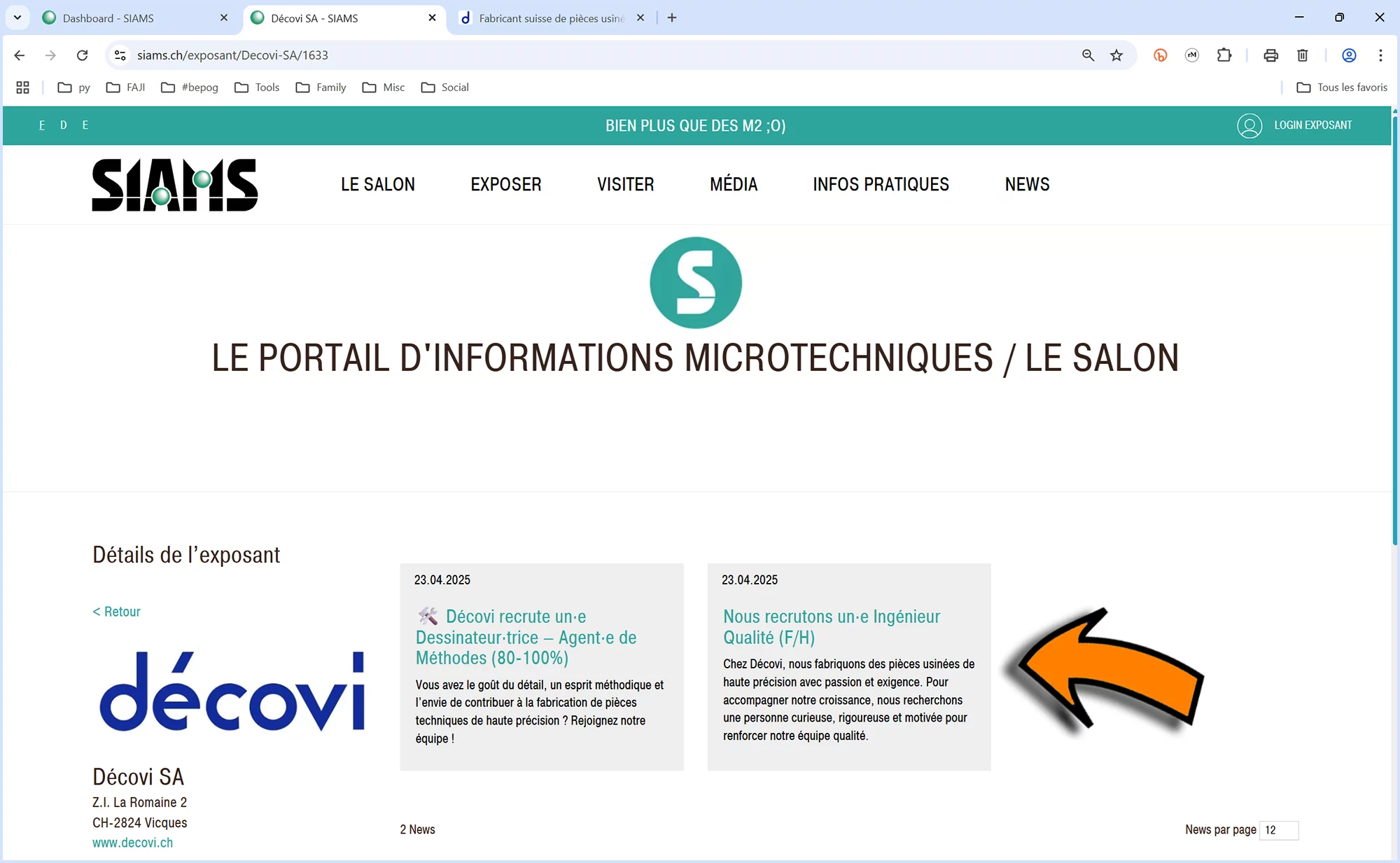View site information icon in address bar
1400x863 pixels.
[x=120, y=55]
